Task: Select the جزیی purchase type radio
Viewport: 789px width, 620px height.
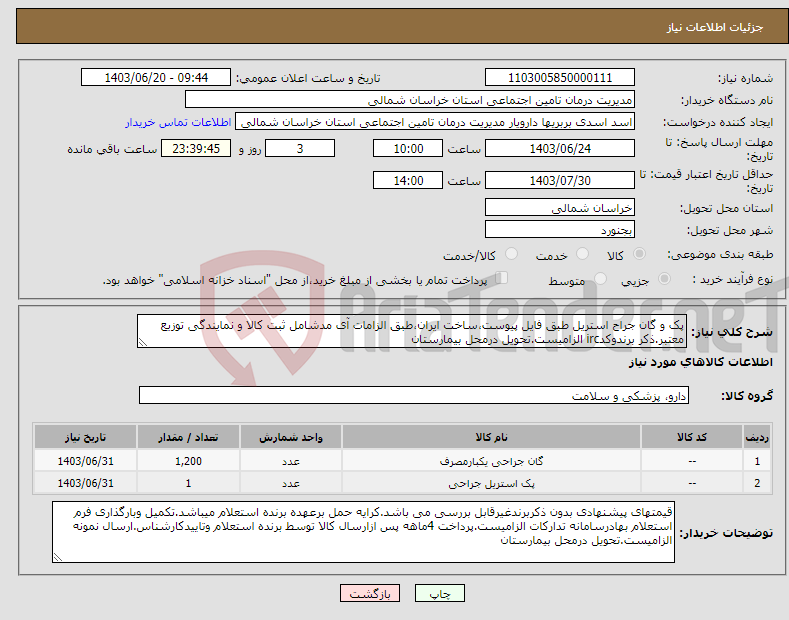Action: pyautogui.click(x=664, y=278)
